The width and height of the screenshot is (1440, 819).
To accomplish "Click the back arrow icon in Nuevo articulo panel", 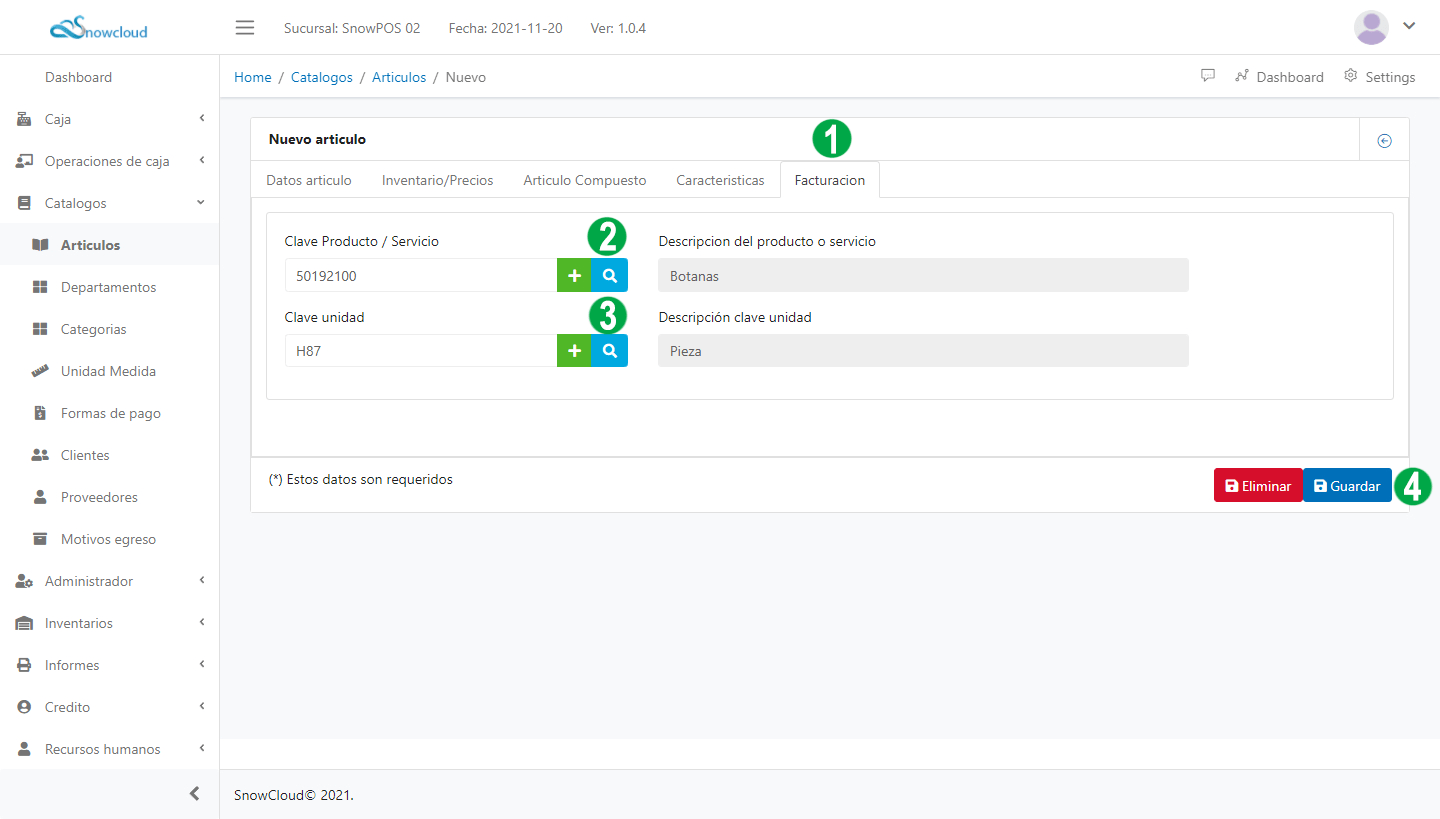I will (1384, 140).
